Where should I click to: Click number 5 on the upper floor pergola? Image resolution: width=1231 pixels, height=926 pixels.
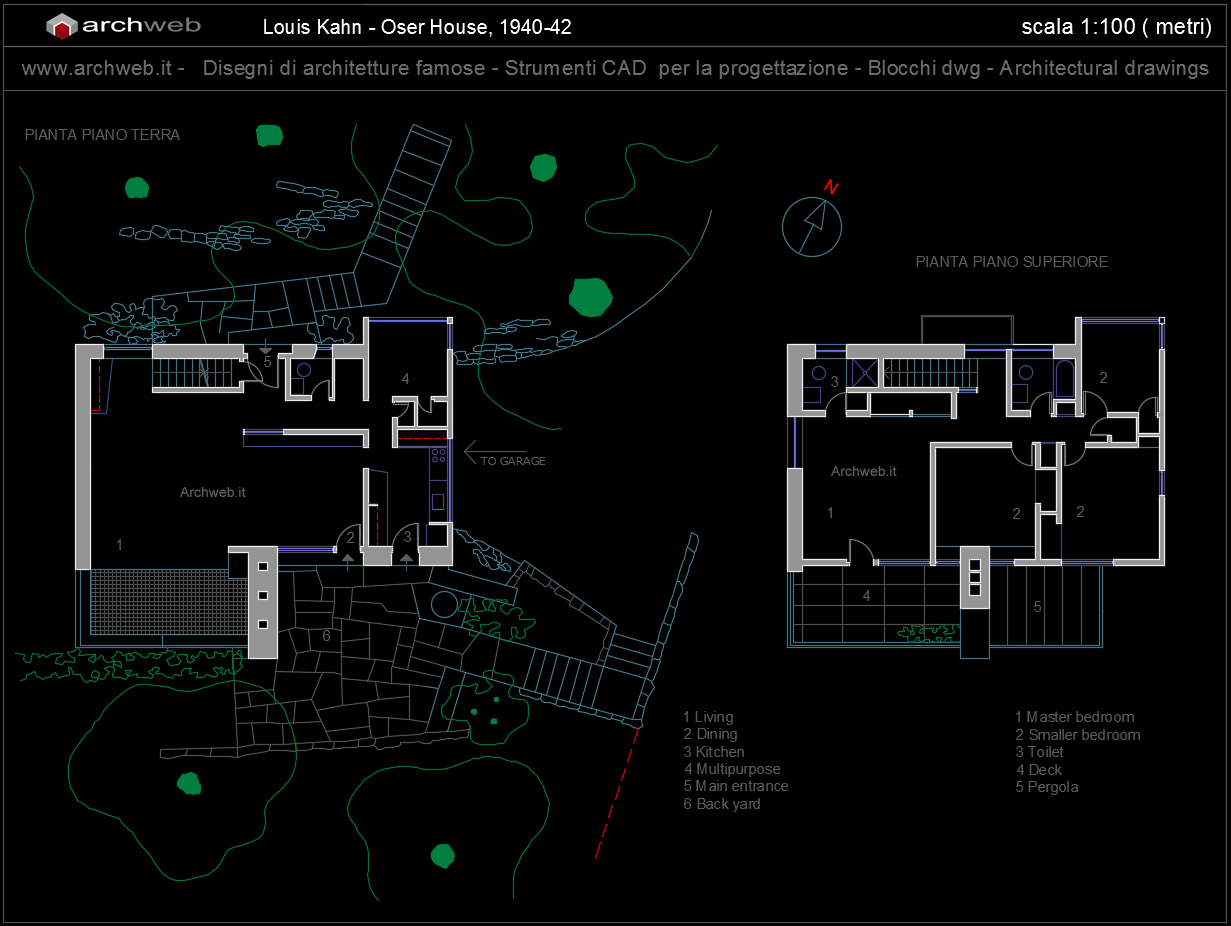tap(1038, 606)
